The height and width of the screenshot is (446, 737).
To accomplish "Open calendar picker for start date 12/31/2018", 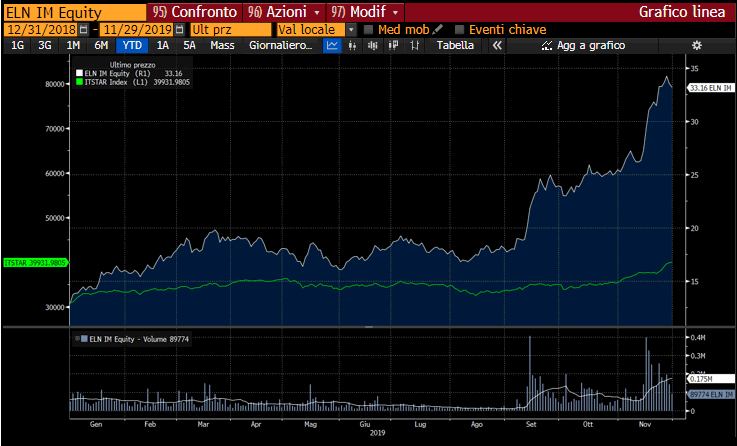I will [x=83, y=30].
